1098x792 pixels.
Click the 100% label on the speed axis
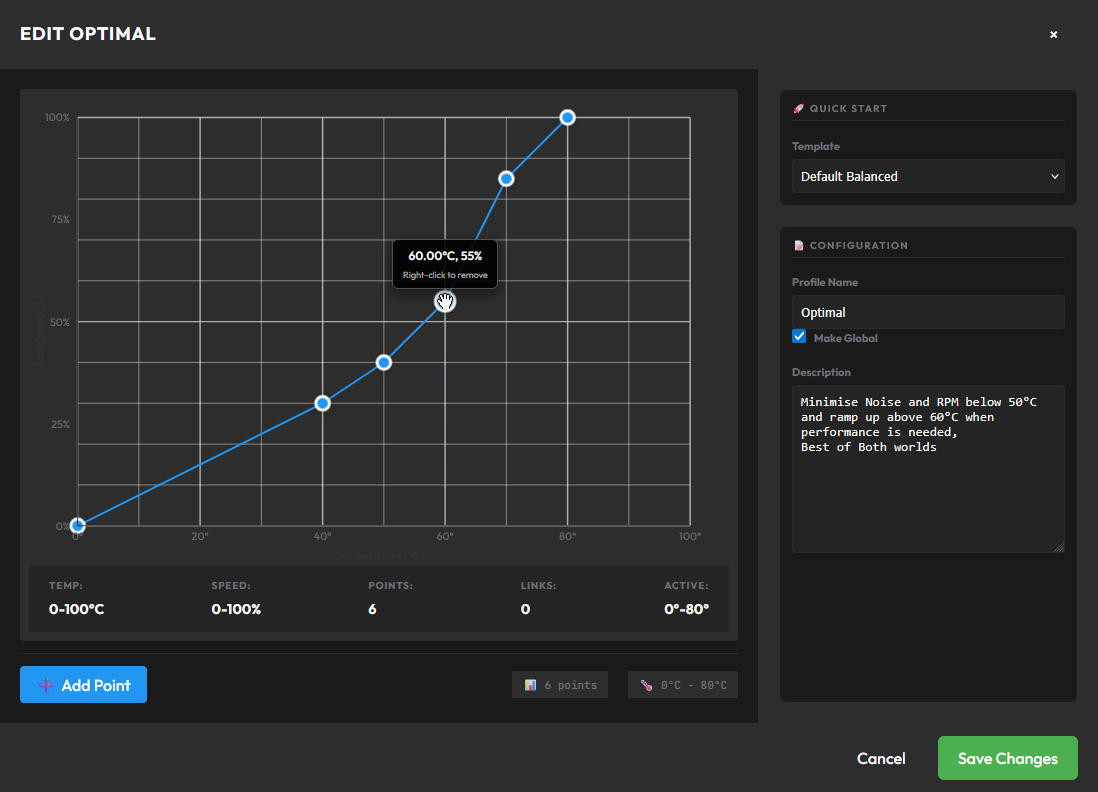point(57,118)
